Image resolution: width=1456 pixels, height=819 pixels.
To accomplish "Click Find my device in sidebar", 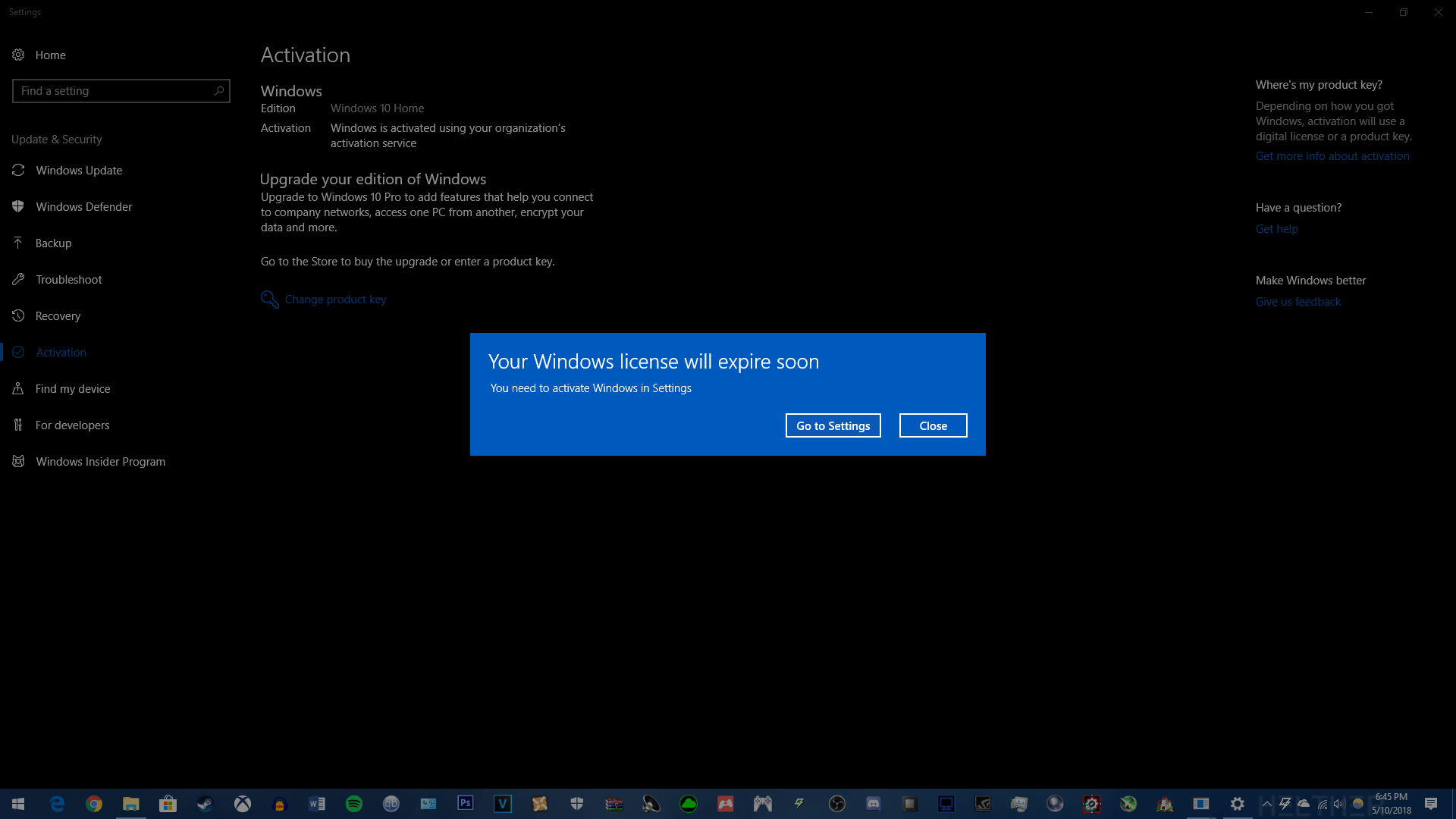I will (x=72, y=388).
